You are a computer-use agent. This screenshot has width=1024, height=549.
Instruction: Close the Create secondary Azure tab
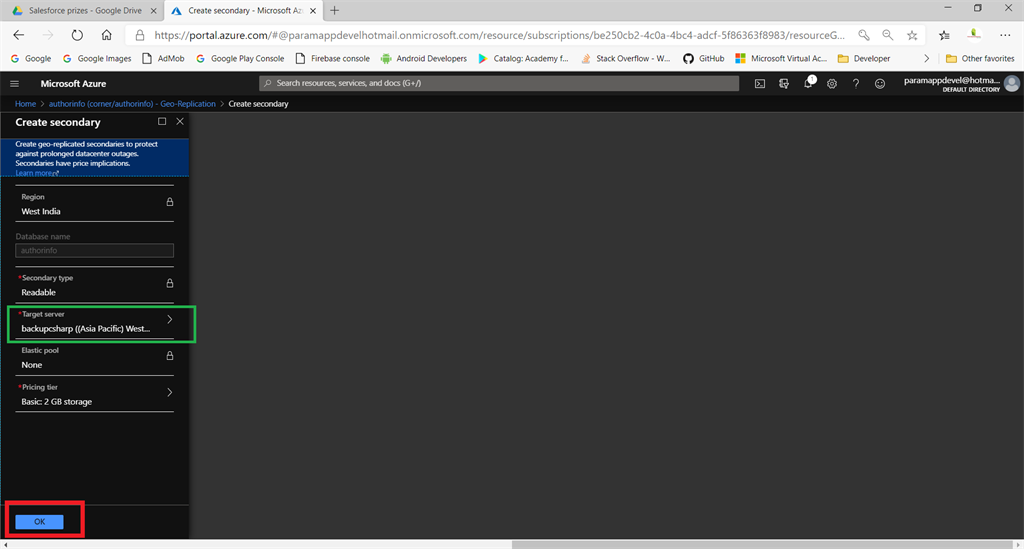(313, 11)
